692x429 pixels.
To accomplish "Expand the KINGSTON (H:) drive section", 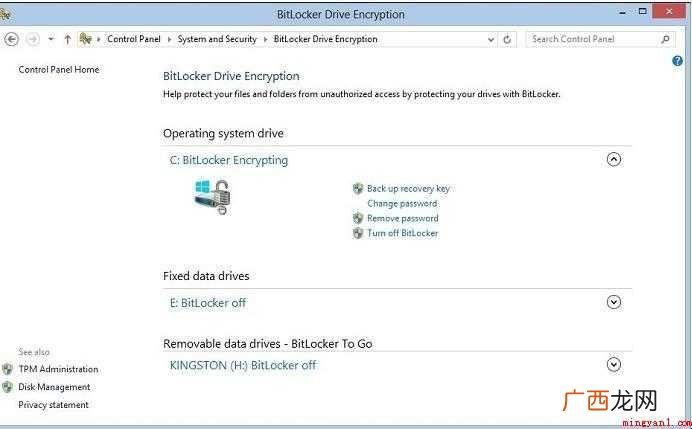I will (614, 365).
